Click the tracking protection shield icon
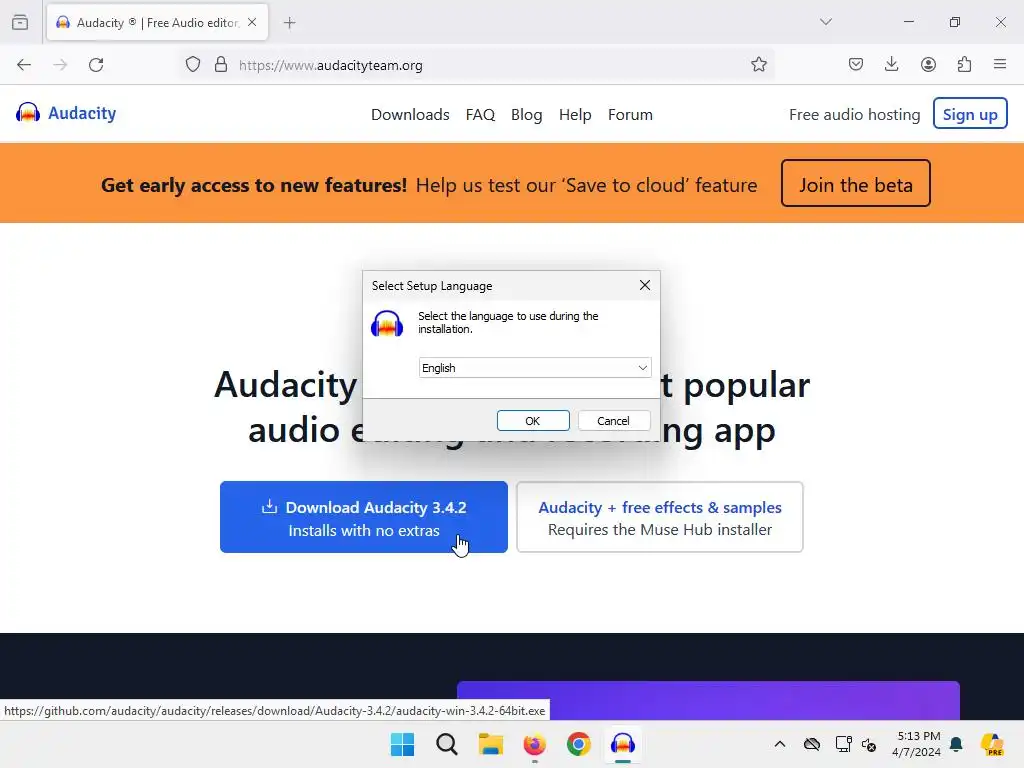 (193, 65)
